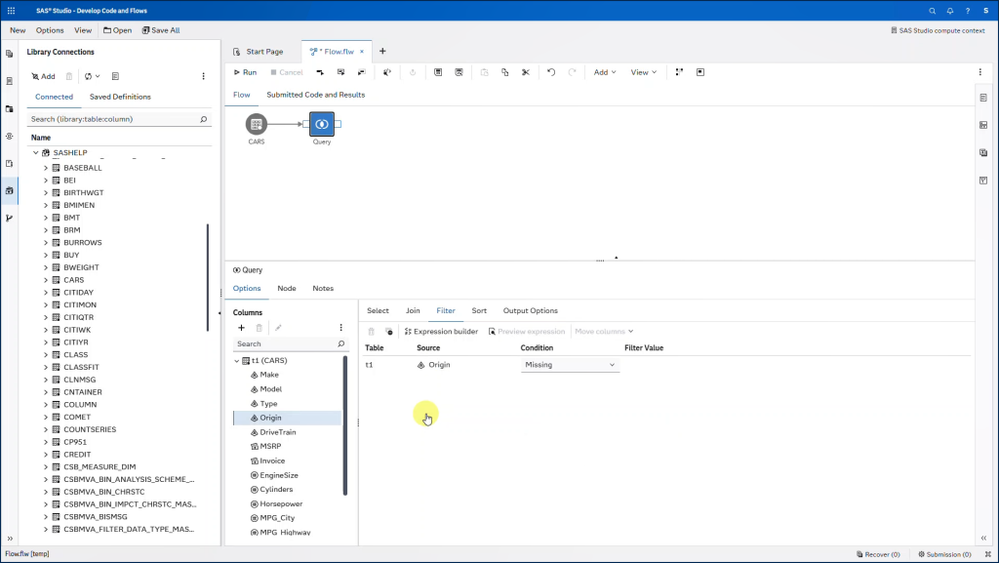Open the New menu
Viewport: 999px width, 563px height.
[x=18, y=30]
